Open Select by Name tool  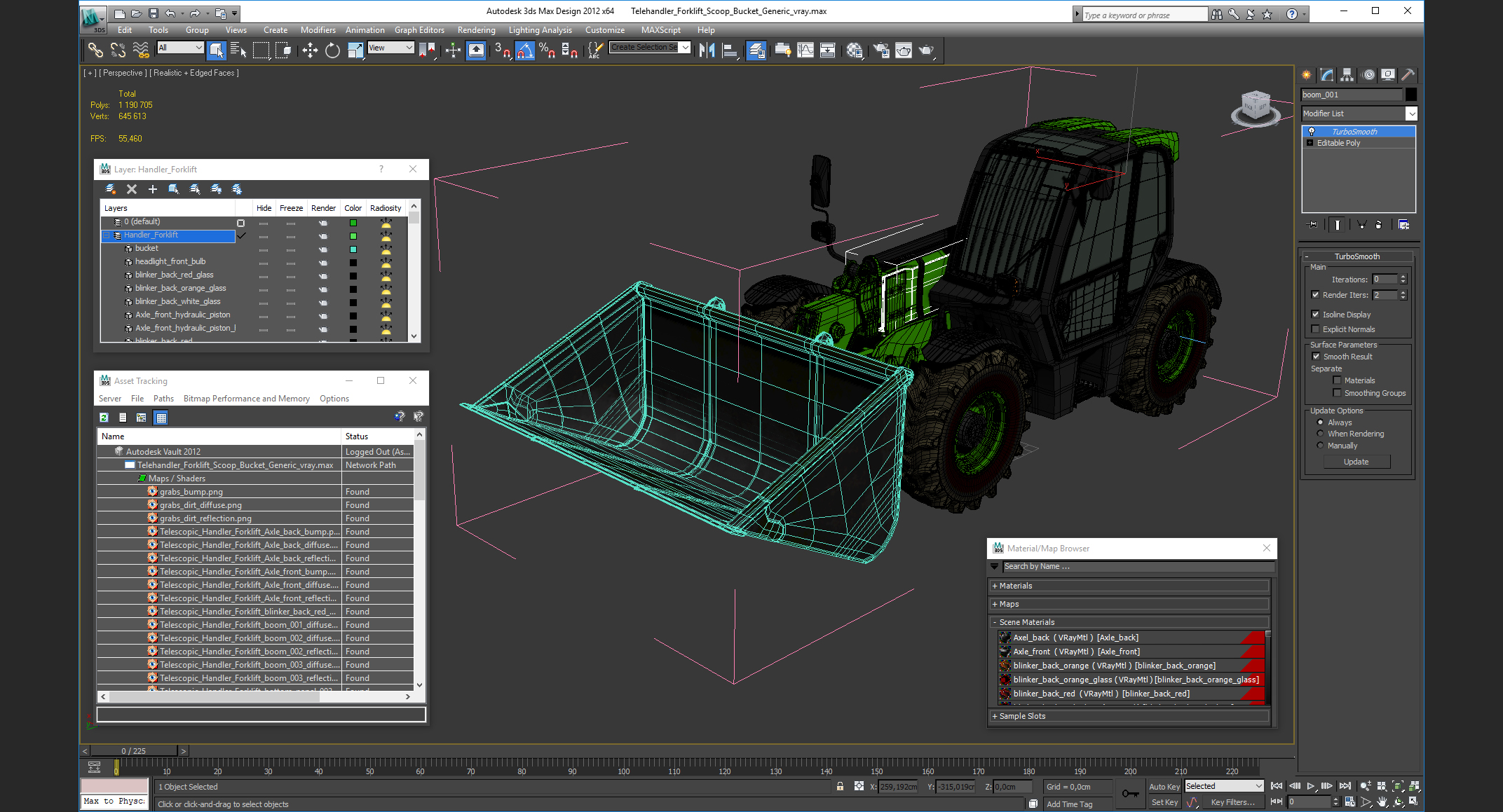238,50
